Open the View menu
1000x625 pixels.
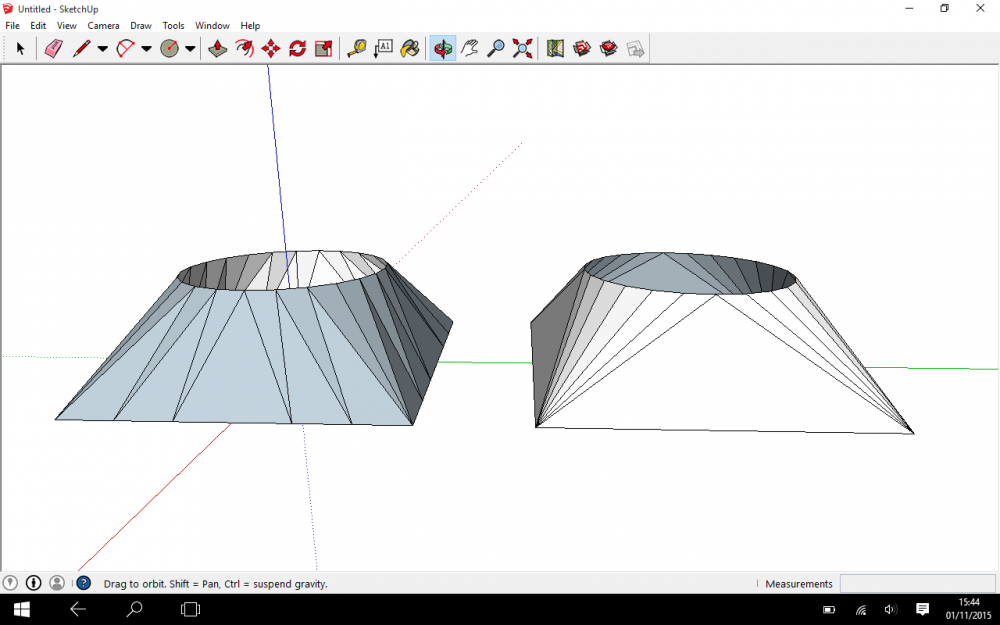tap(66, 26)
